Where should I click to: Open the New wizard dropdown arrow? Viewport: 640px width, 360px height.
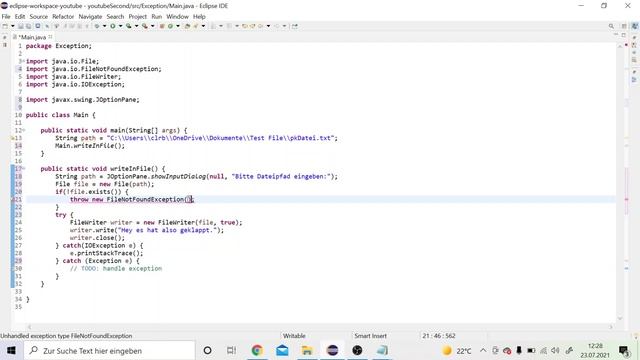tap(13, 26)
